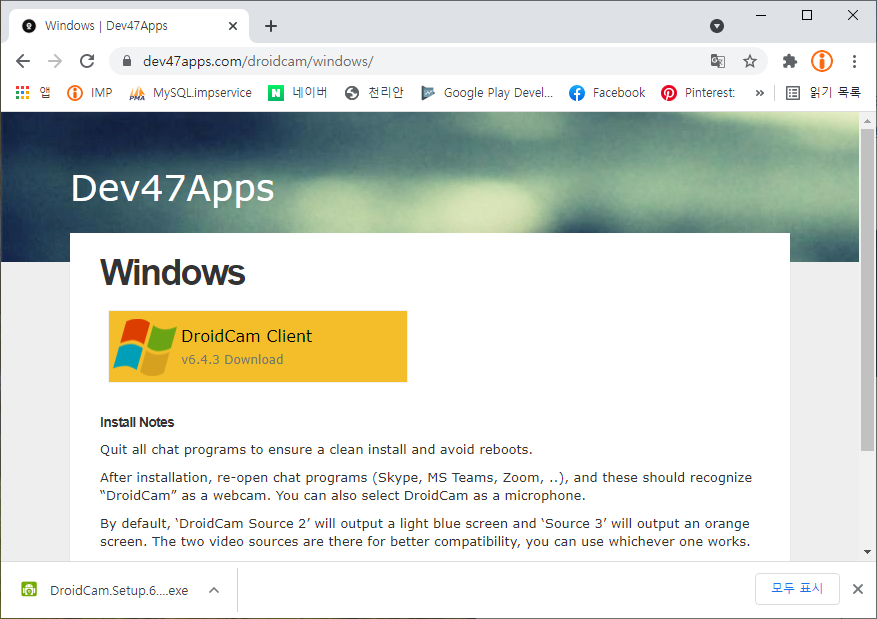This screenshot has width=877, height=619.
Task: Click the 'Quit all chat programs' sentence
Action: [316, 450]
